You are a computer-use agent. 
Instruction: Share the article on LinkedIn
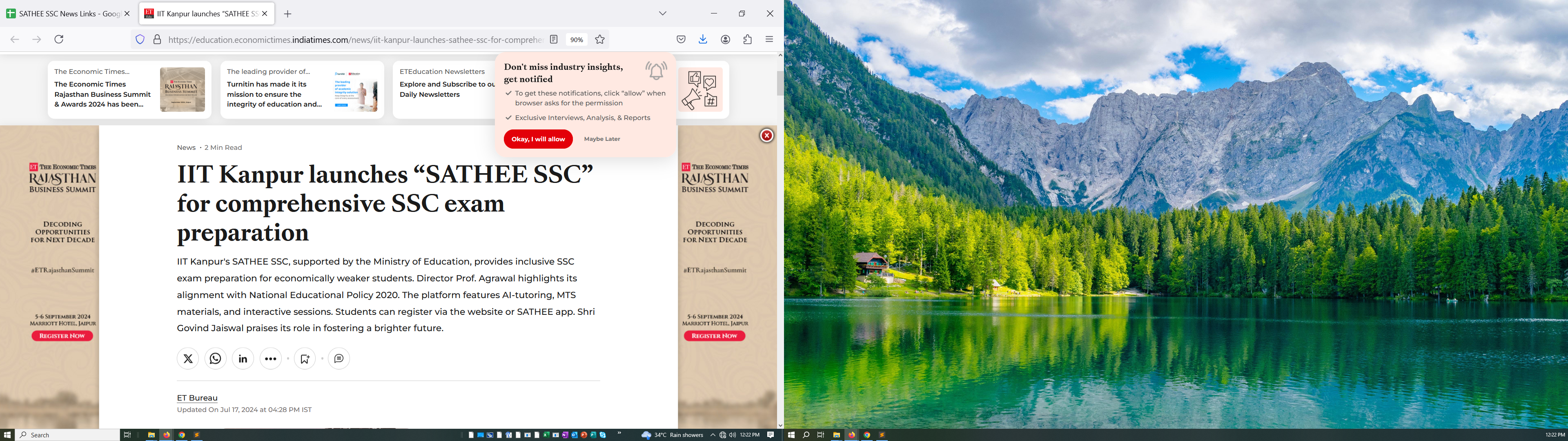[243, 359]
